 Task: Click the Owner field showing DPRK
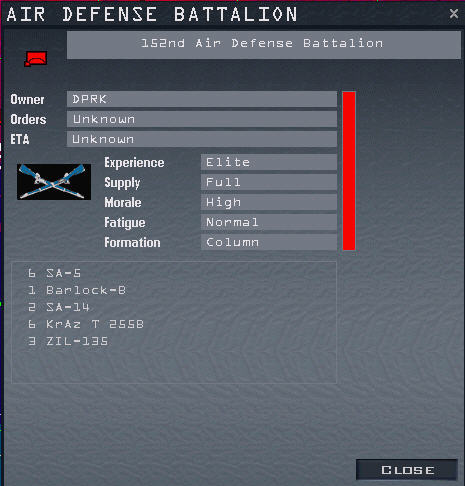(x=202, y=99)
